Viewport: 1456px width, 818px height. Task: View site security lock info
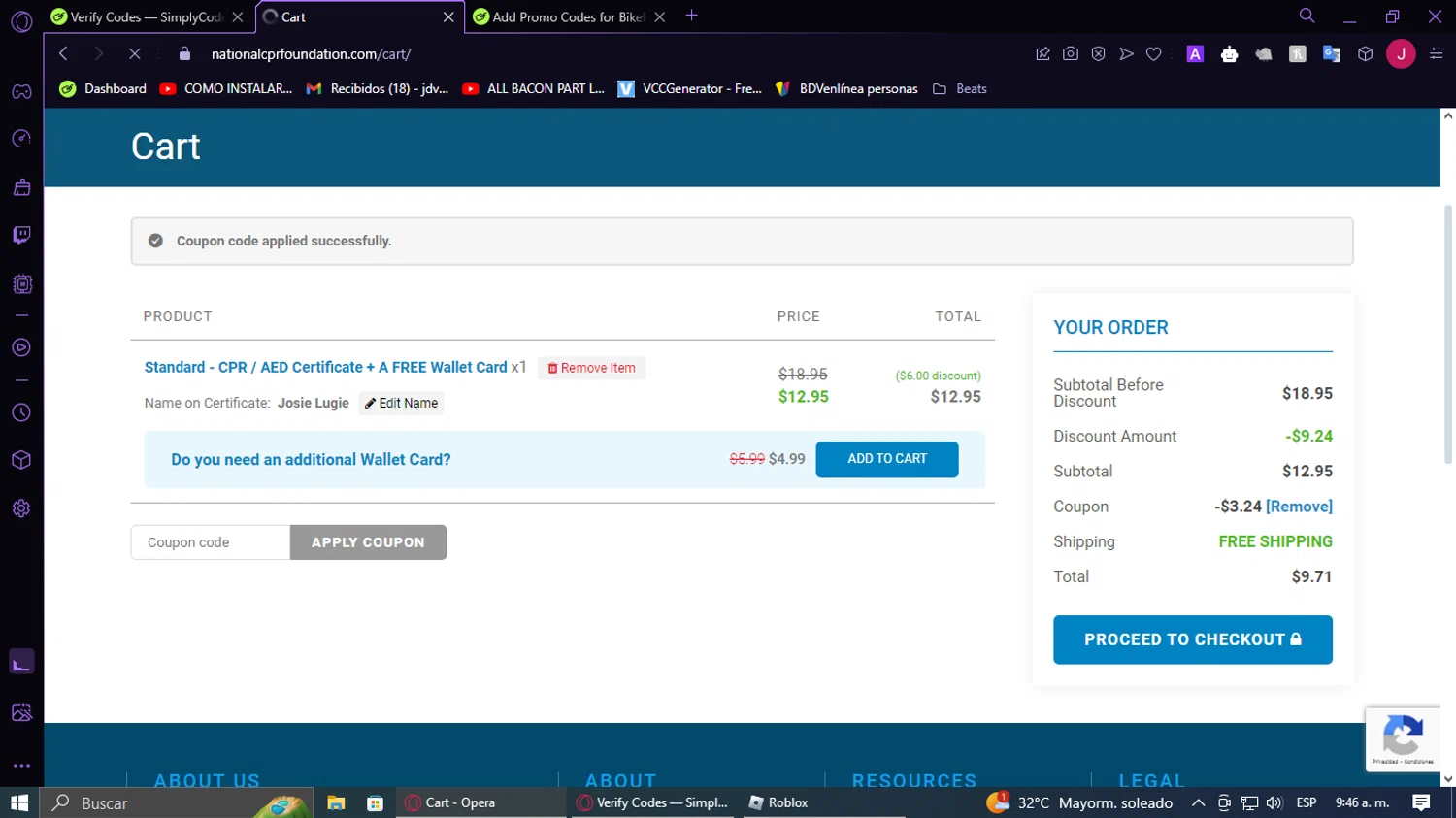(185, 53)
